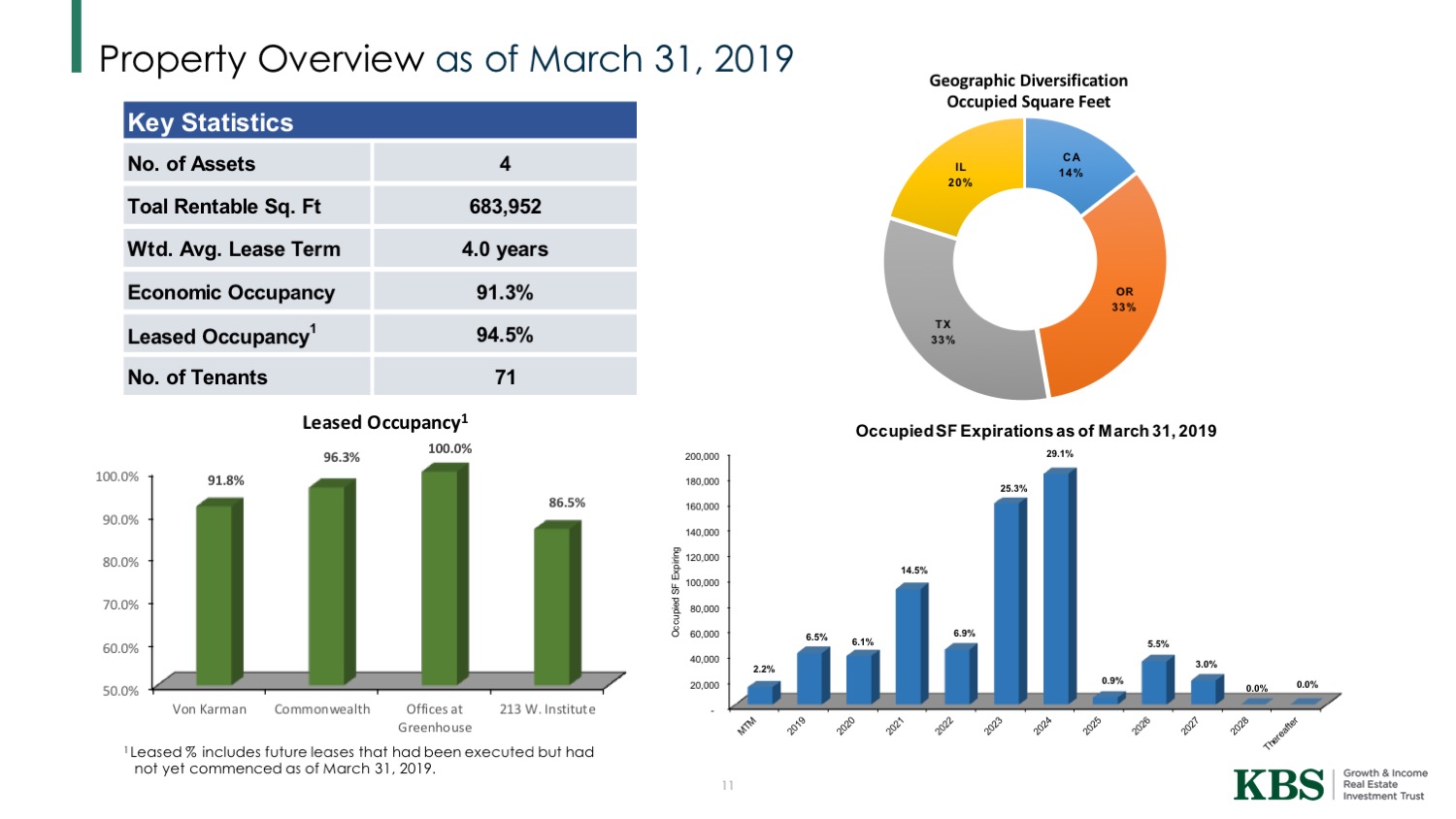Viewport: 1456px width, 819px height.
Task: Click the 'Leased Occupancy' bar chart title
Action: click(385, 422)
